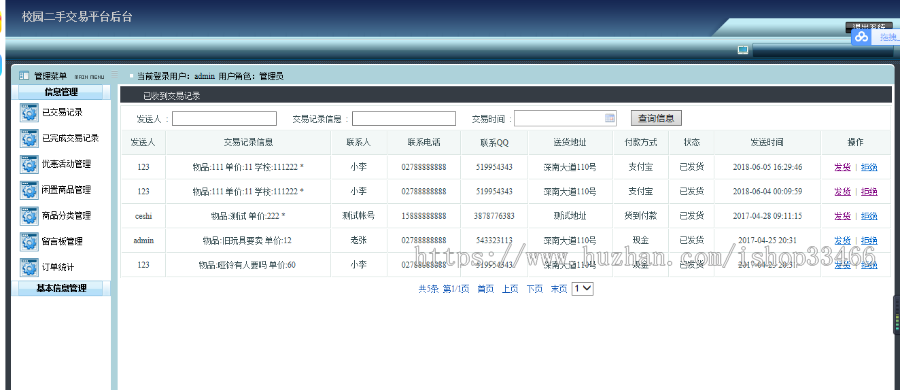The height and width of the screenshot is (390, 900).
Task: Click 发货 for the 2018-06-05 16:29:46 record
Action: click(x=843, y=168)
